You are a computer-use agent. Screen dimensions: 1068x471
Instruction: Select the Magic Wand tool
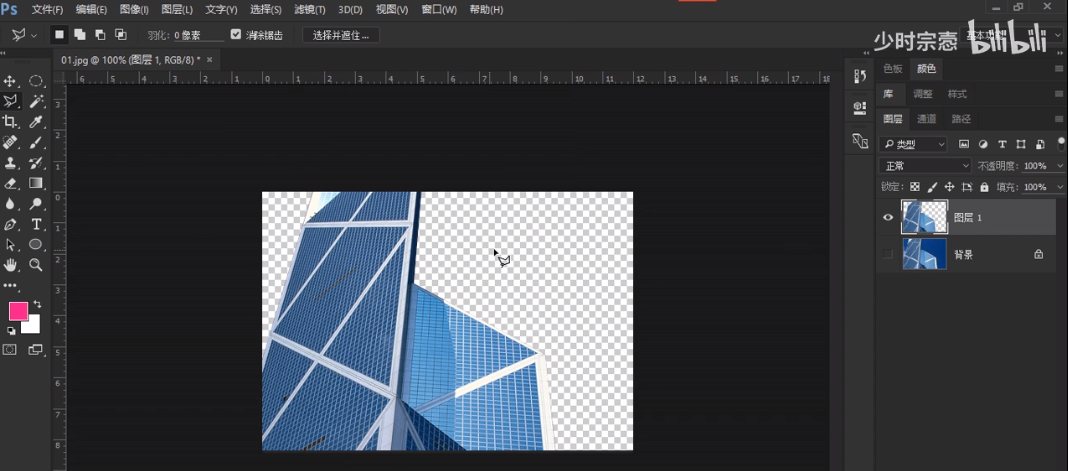pos(36,101)
